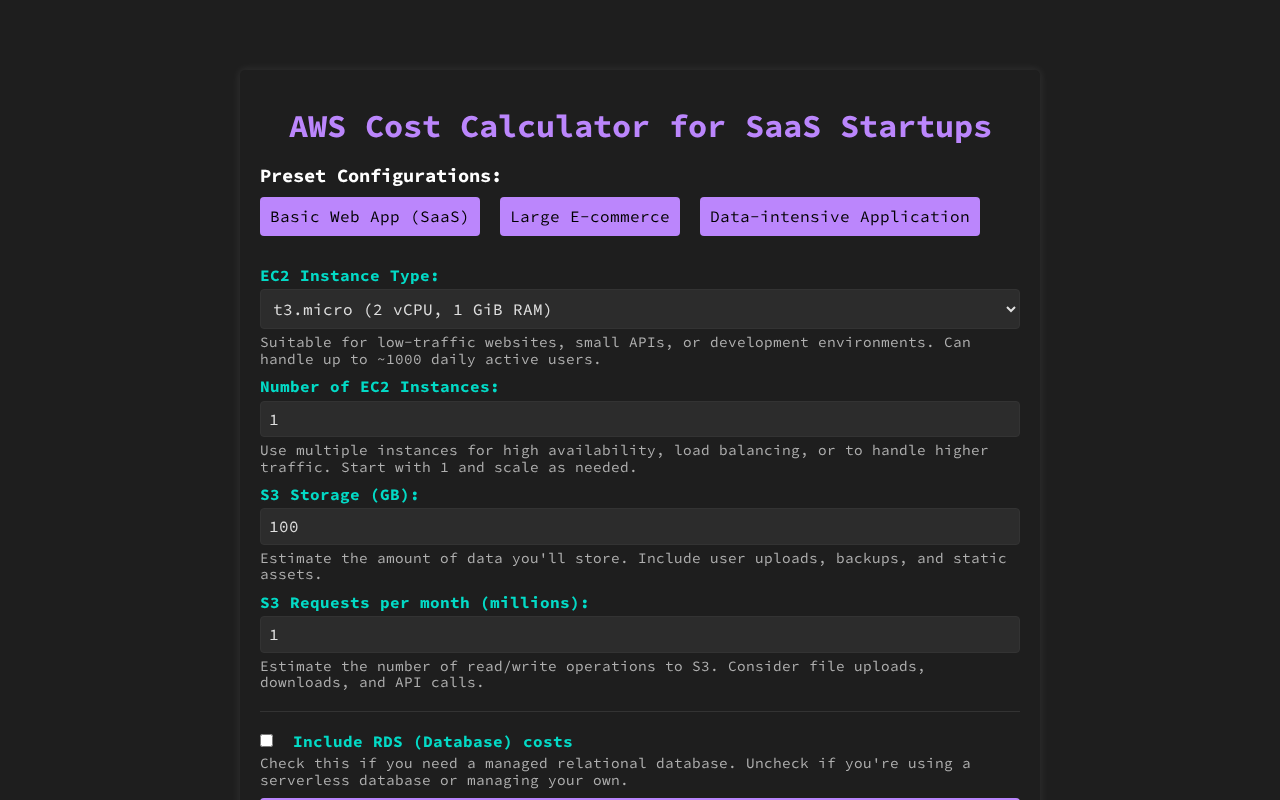
Task: Click the Number of EC2 Instances label
Action: pos(379,387)
